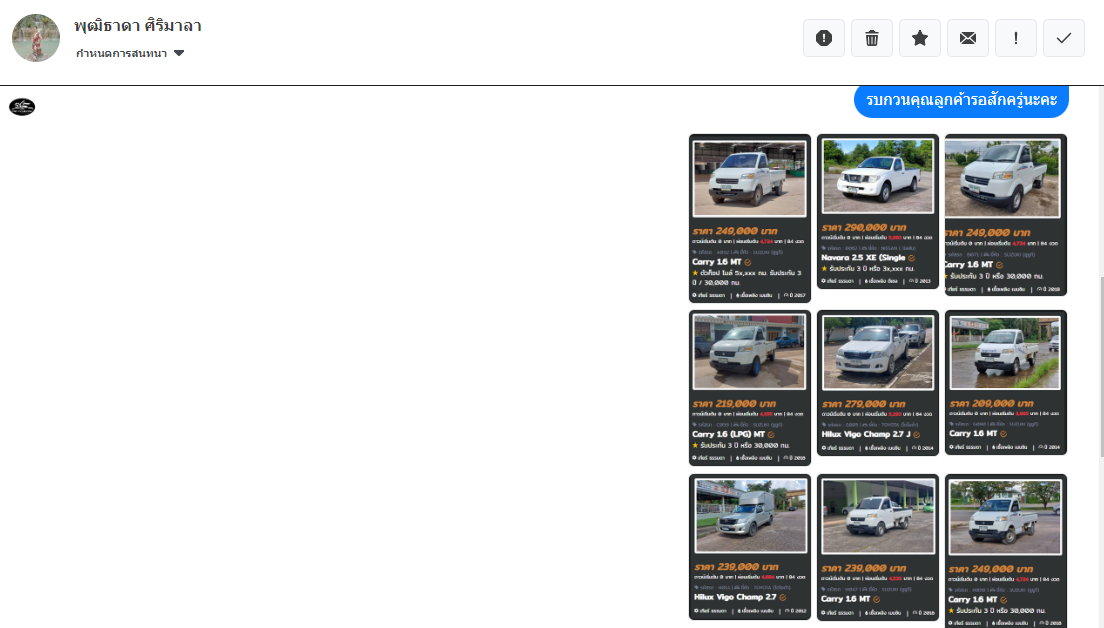This screenshot has width=1104, height=628.
Task: Open the Navara 2.5 XE 290,000 baht card
Action: pos(878,211)
